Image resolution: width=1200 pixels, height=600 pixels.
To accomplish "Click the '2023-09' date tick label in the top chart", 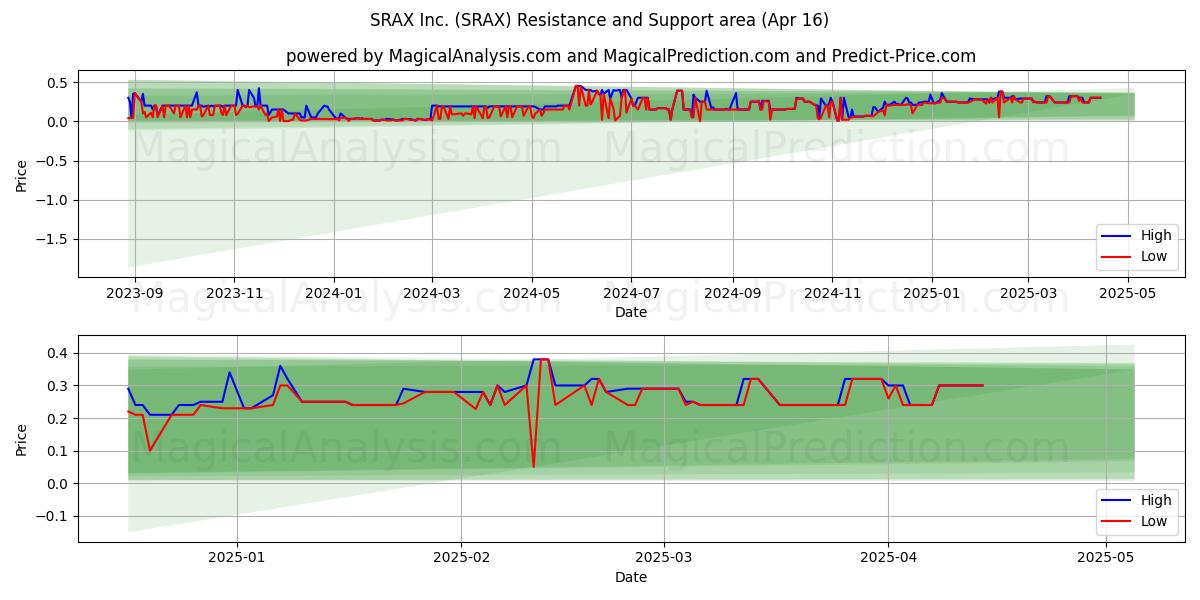I will pos(135,294).
